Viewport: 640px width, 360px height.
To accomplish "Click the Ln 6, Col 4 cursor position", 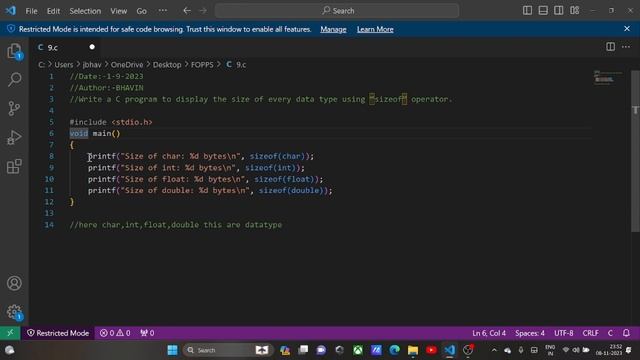I will pos(489,333).
